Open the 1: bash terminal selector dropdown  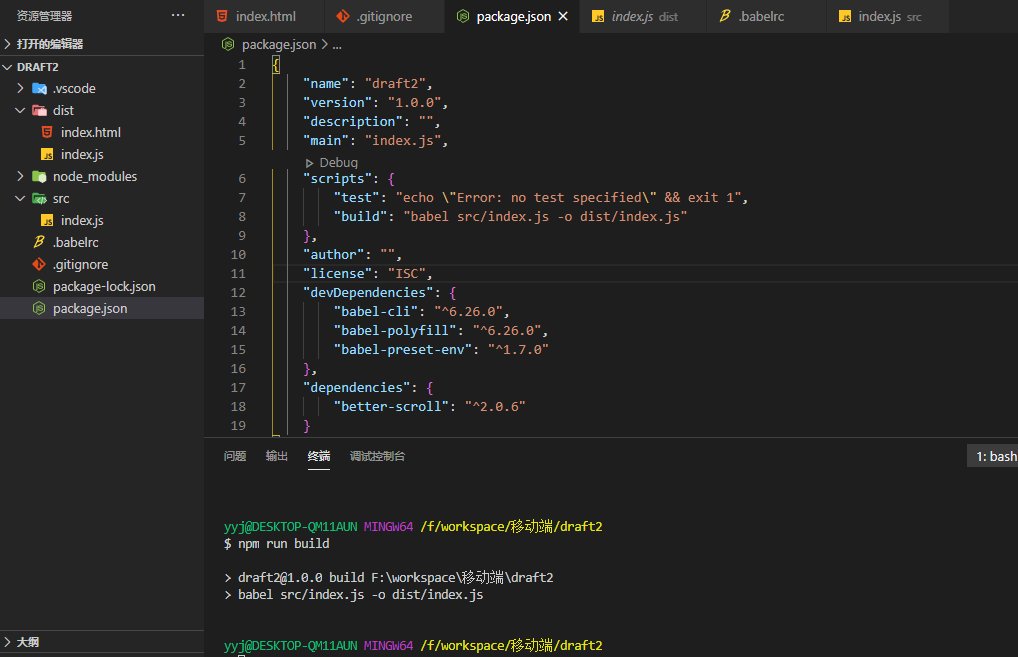click(993, 456)
